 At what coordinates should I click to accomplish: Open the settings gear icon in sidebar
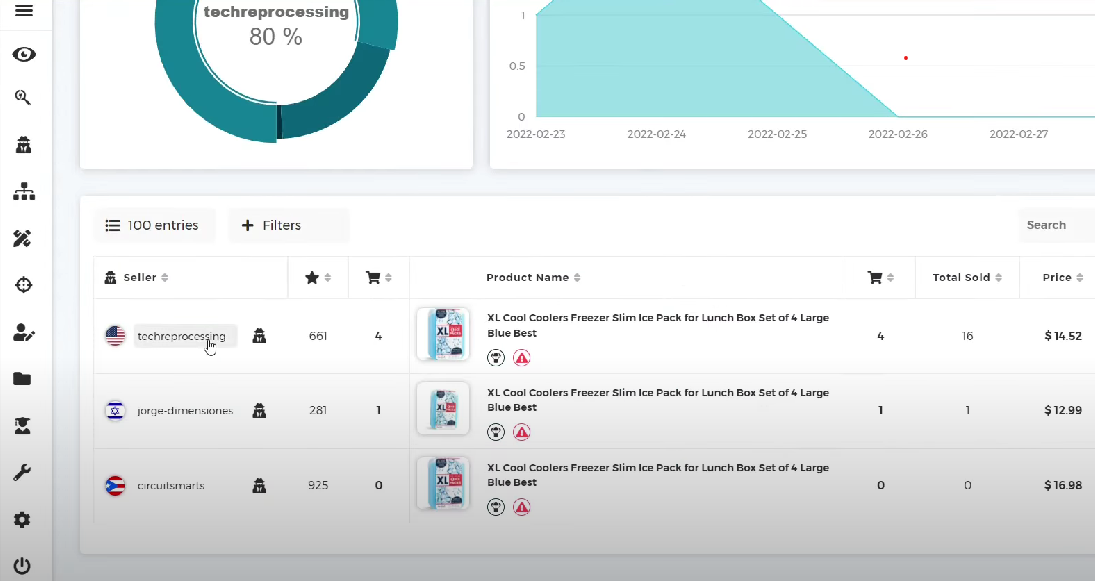coord(22,520)
